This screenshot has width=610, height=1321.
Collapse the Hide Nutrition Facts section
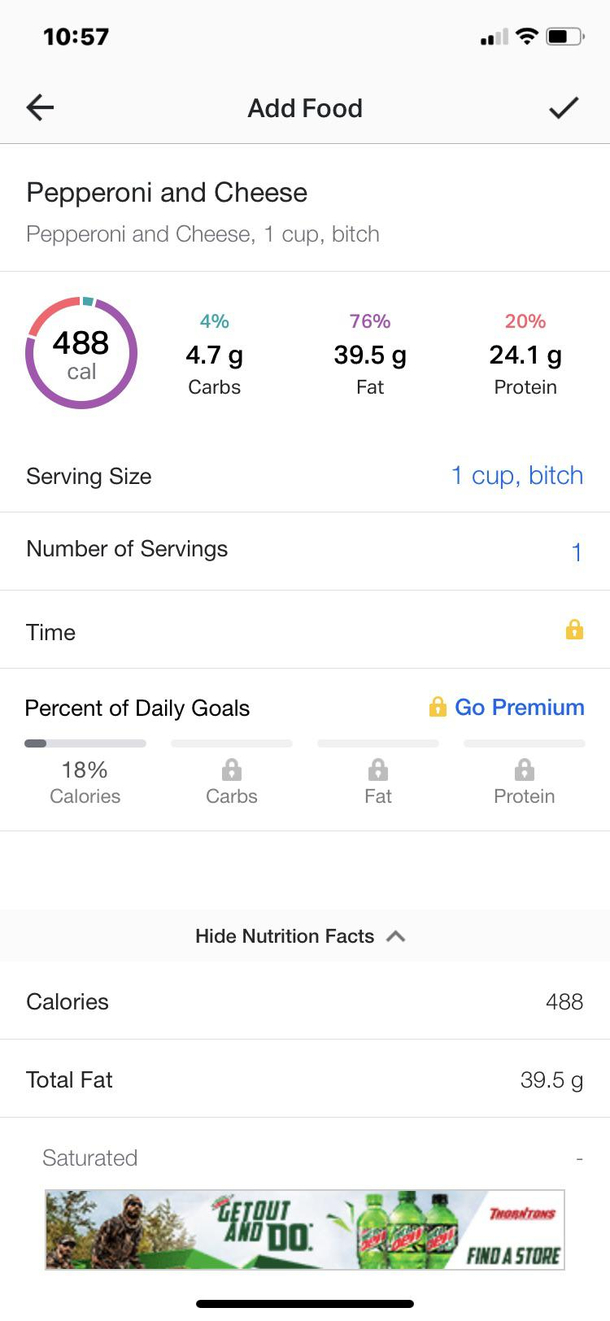(x=300, y=936)
